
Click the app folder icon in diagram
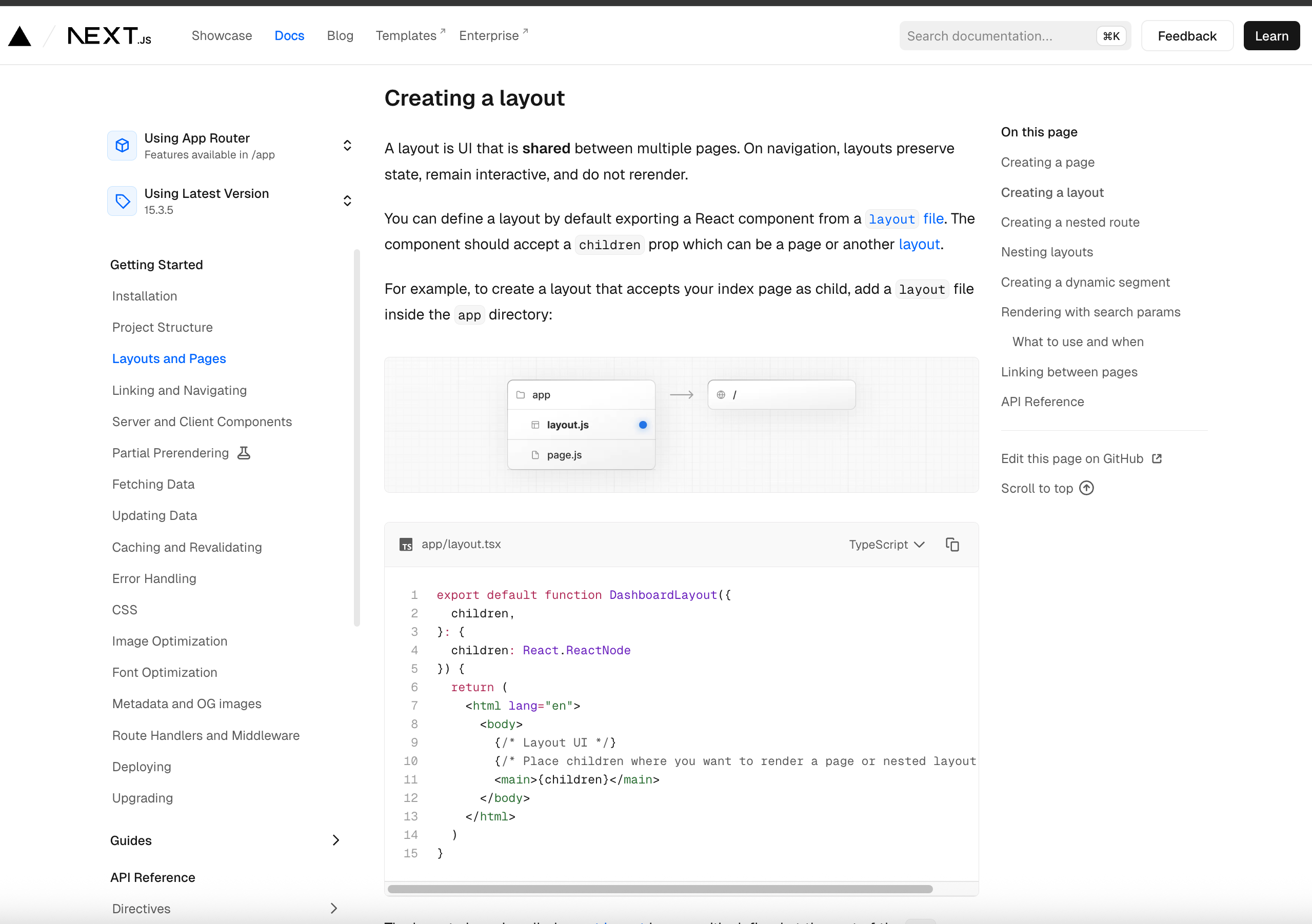click(x=521, y=395)
